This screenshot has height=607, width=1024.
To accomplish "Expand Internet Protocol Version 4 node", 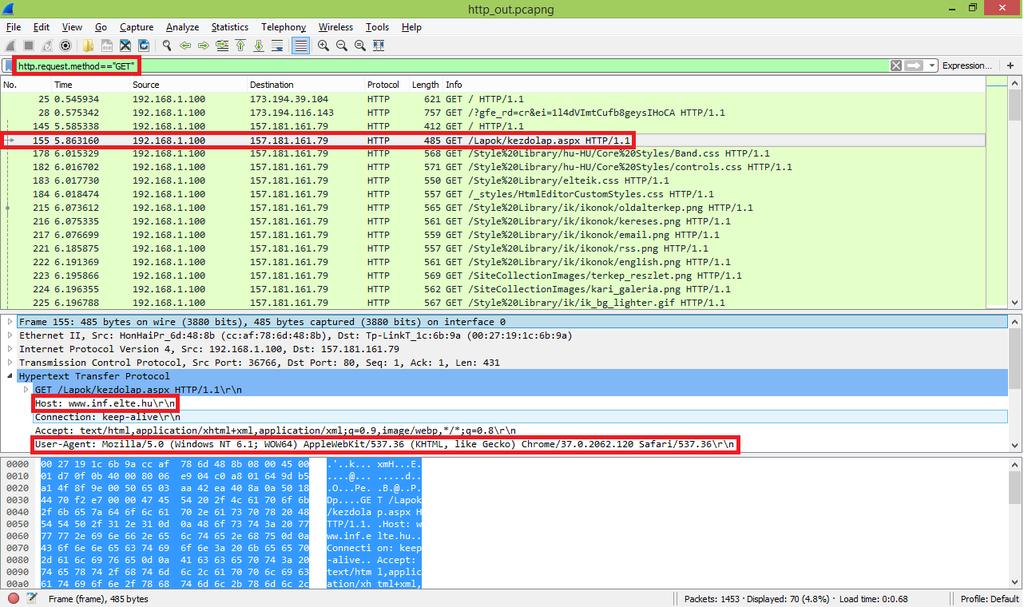I will tap(10, 349).
